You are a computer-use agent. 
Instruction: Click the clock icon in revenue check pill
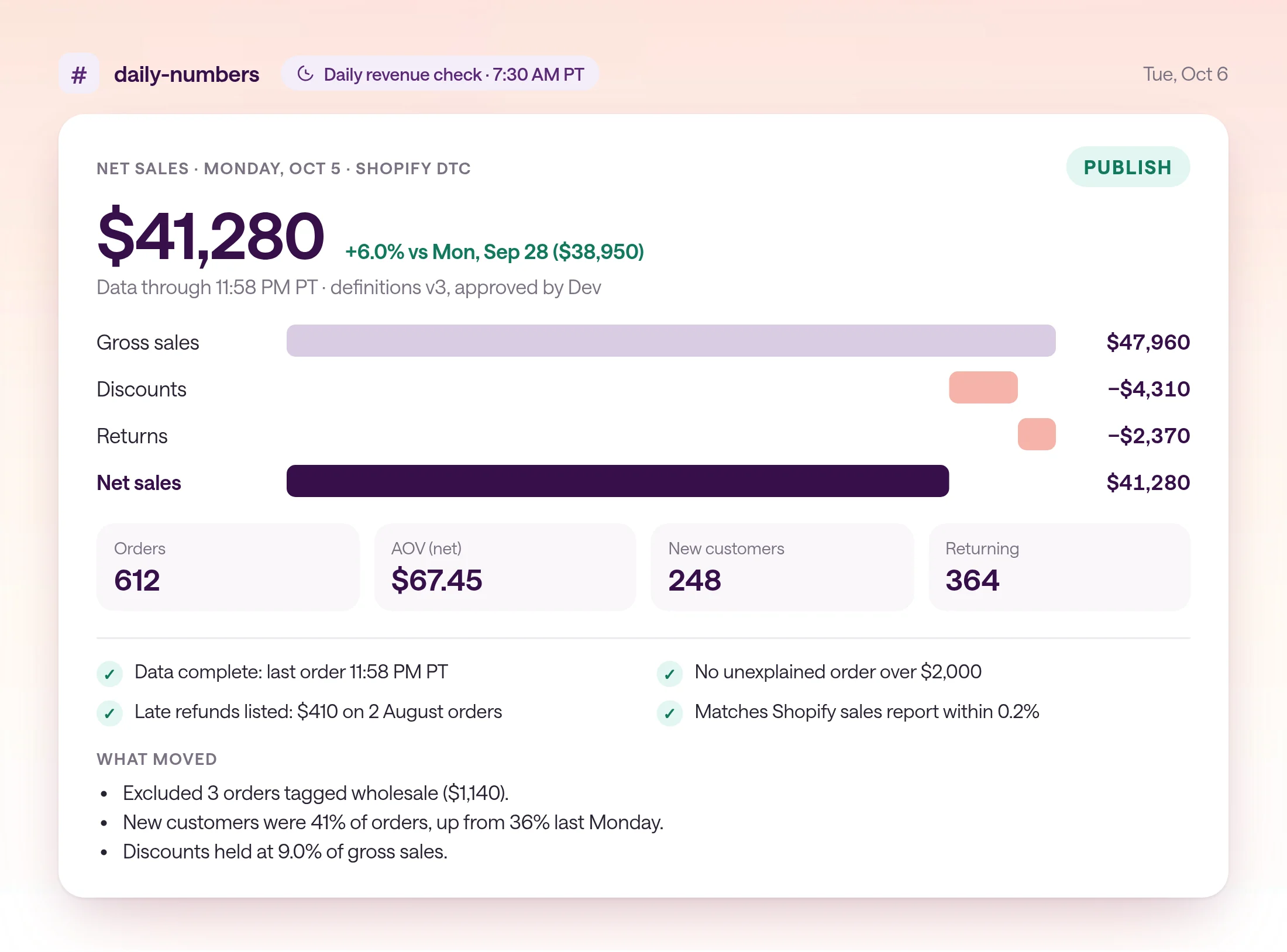tap(305, 74)
